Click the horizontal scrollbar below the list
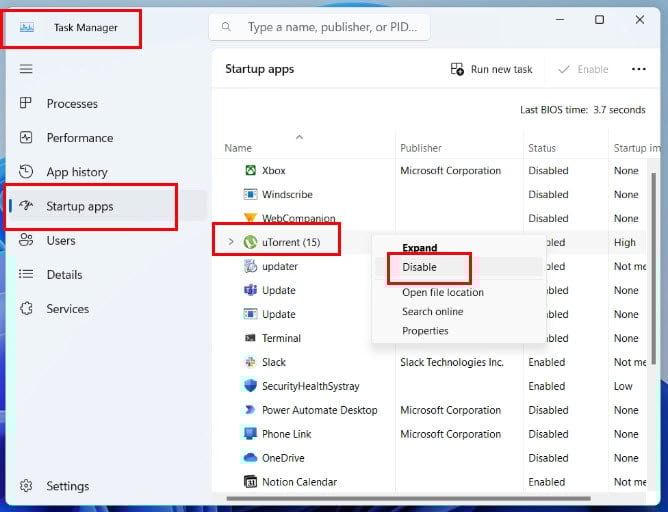The height and width of the screenshot is (512, 668). (408, 498)
